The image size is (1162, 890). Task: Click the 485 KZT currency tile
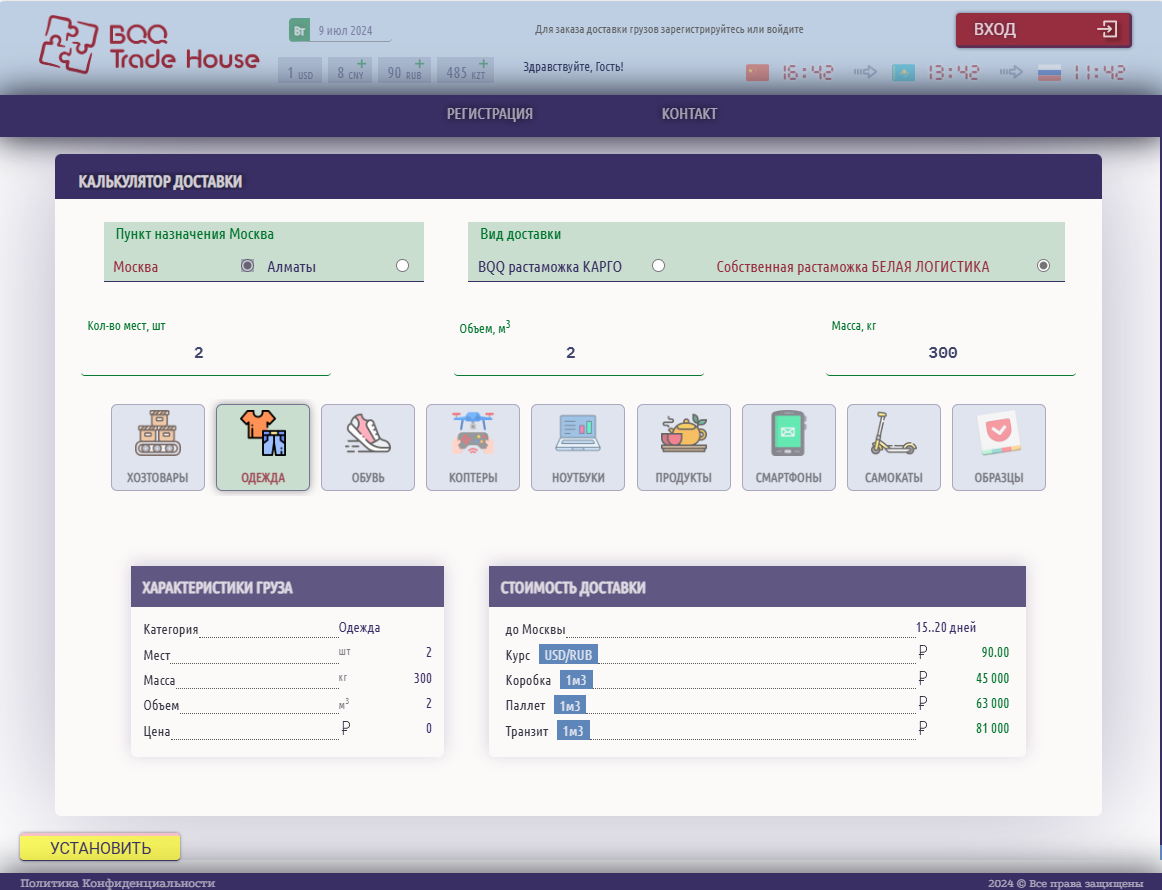click(465, 71)
